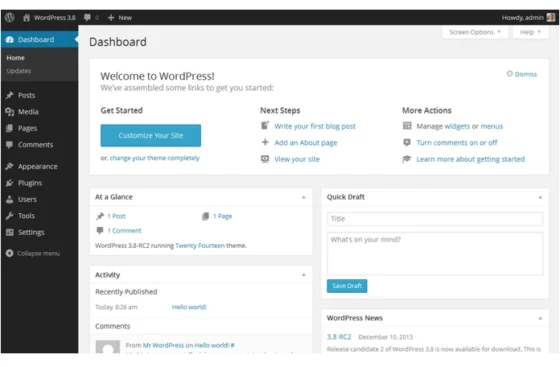Click Customize Your Site button
The width and height of the screenshot is (560, 367).
(x=150, y=135)
